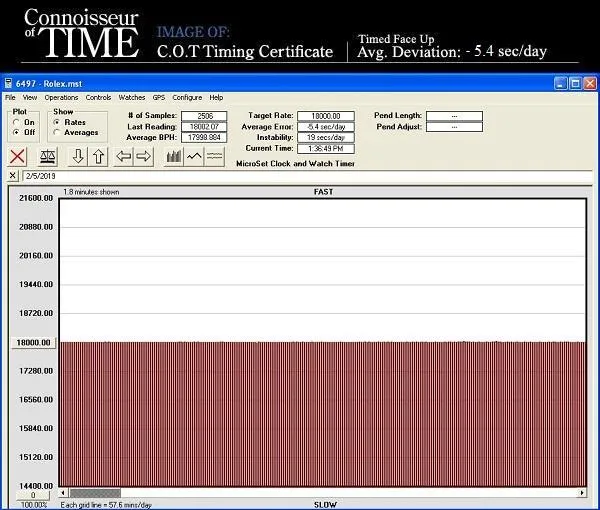Click the 18000.00 center rate button
This screenshot has width=600, height=510.
(34, 342)
